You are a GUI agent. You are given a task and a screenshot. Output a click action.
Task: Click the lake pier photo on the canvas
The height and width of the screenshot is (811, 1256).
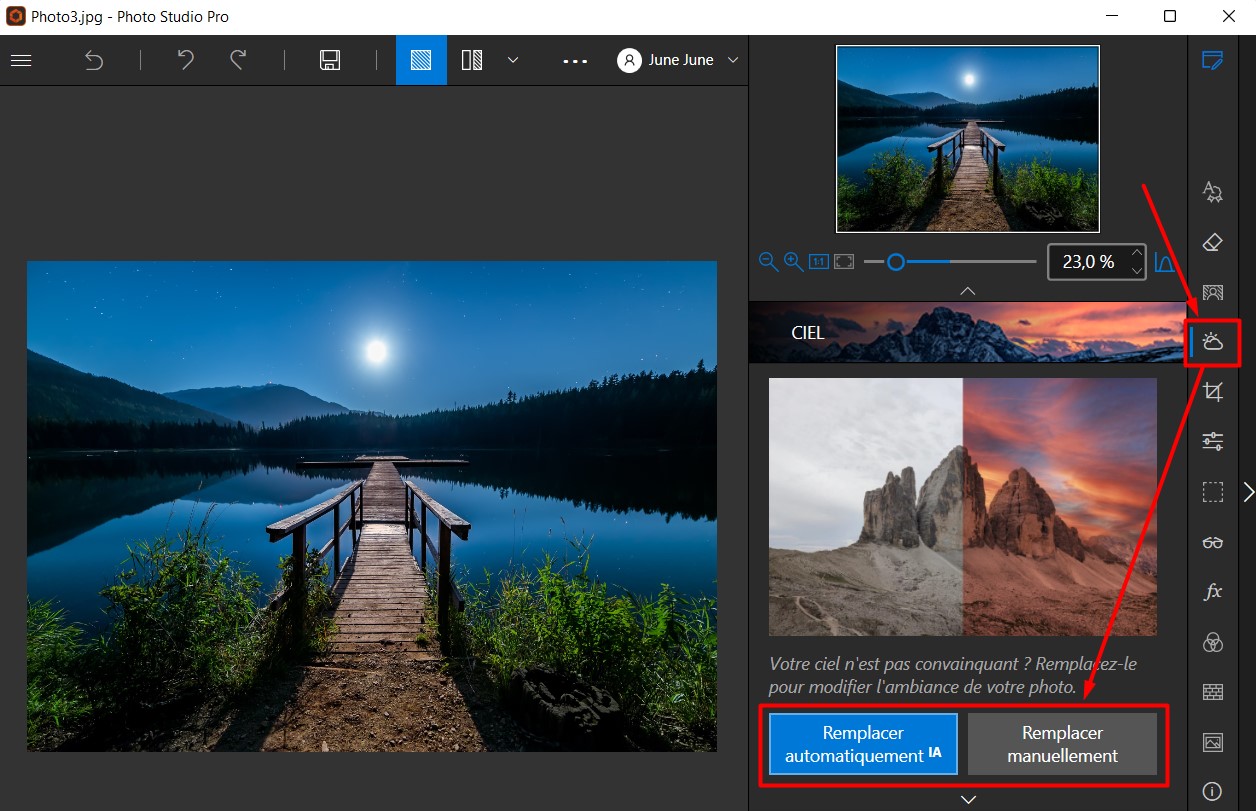point(372,506)
